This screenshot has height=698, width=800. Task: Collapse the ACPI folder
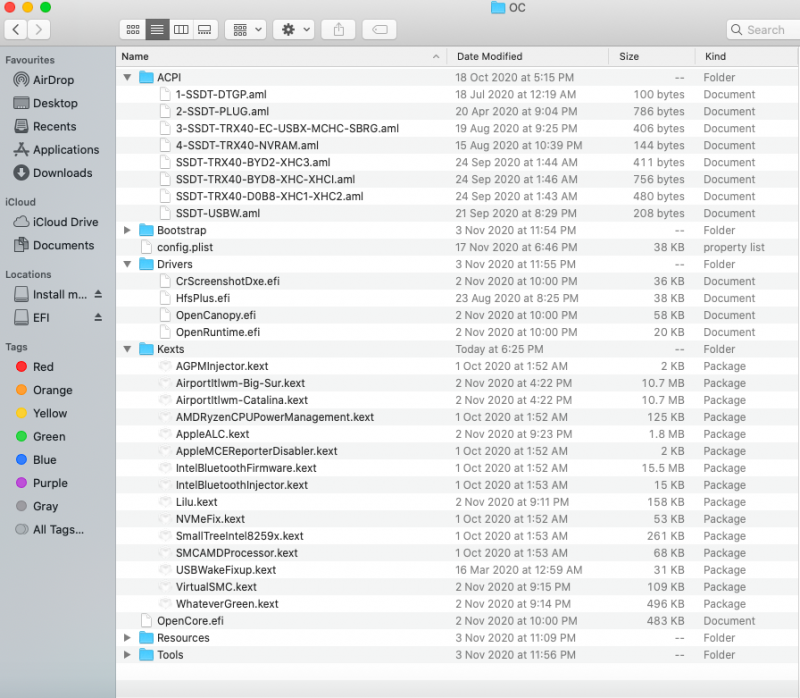pyautogui.click(x=126, y=77)
